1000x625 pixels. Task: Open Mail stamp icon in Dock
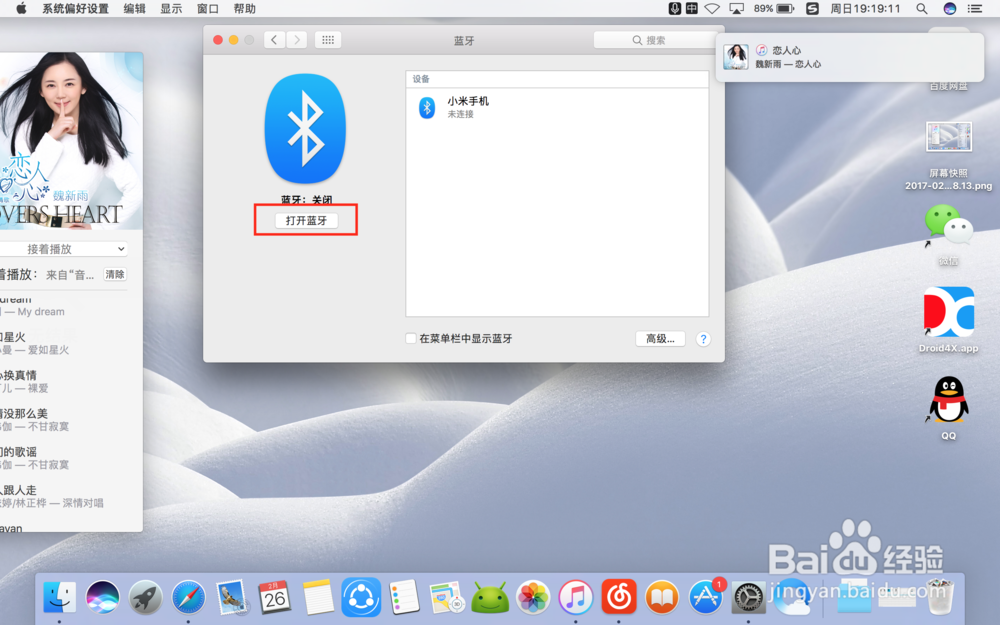pyautogui.click(x=232, y=598)
